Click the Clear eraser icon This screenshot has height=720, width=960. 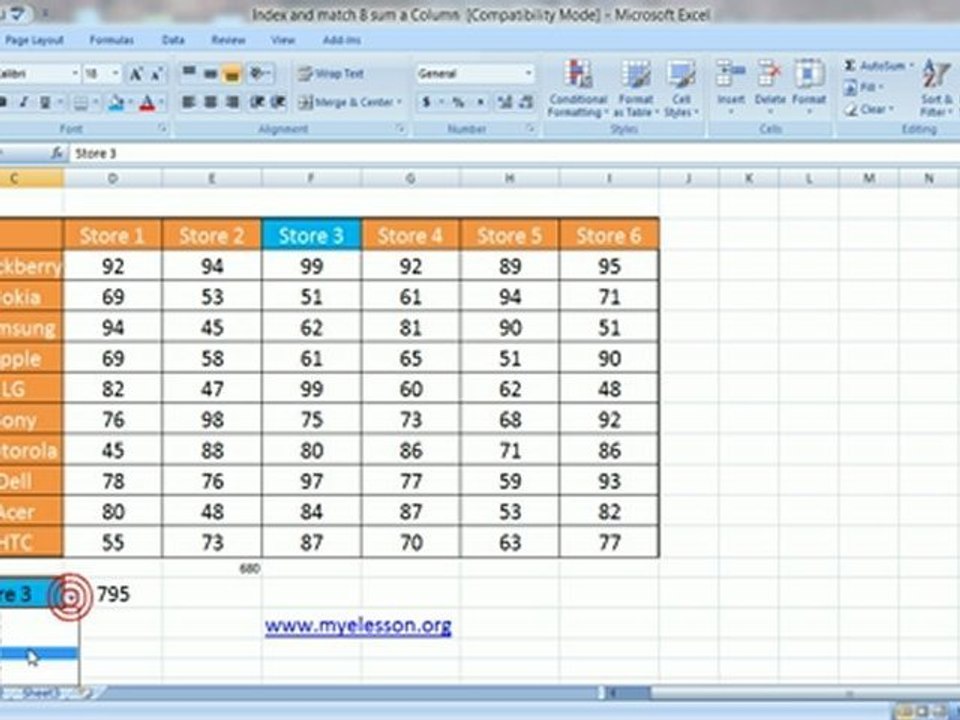(x=850, y=110)
